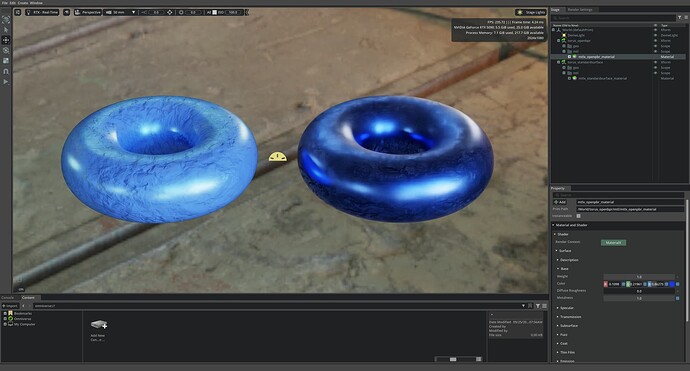
Task: Click the Import button in the Content browser
Action: click(10, 306)
